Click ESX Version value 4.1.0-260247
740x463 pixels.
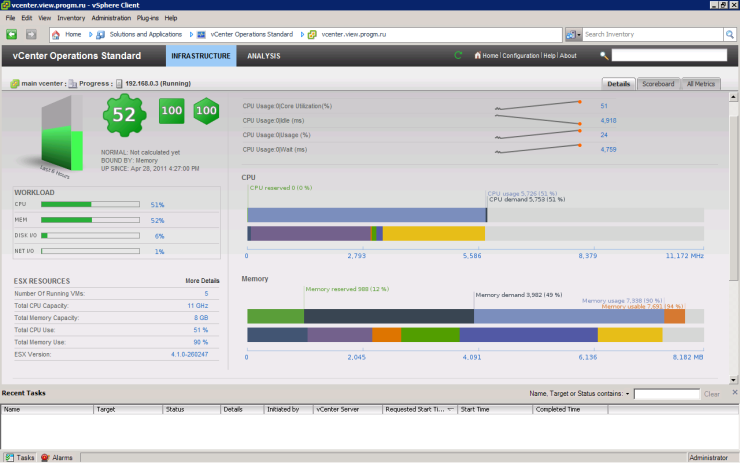(x=189, y=354)
